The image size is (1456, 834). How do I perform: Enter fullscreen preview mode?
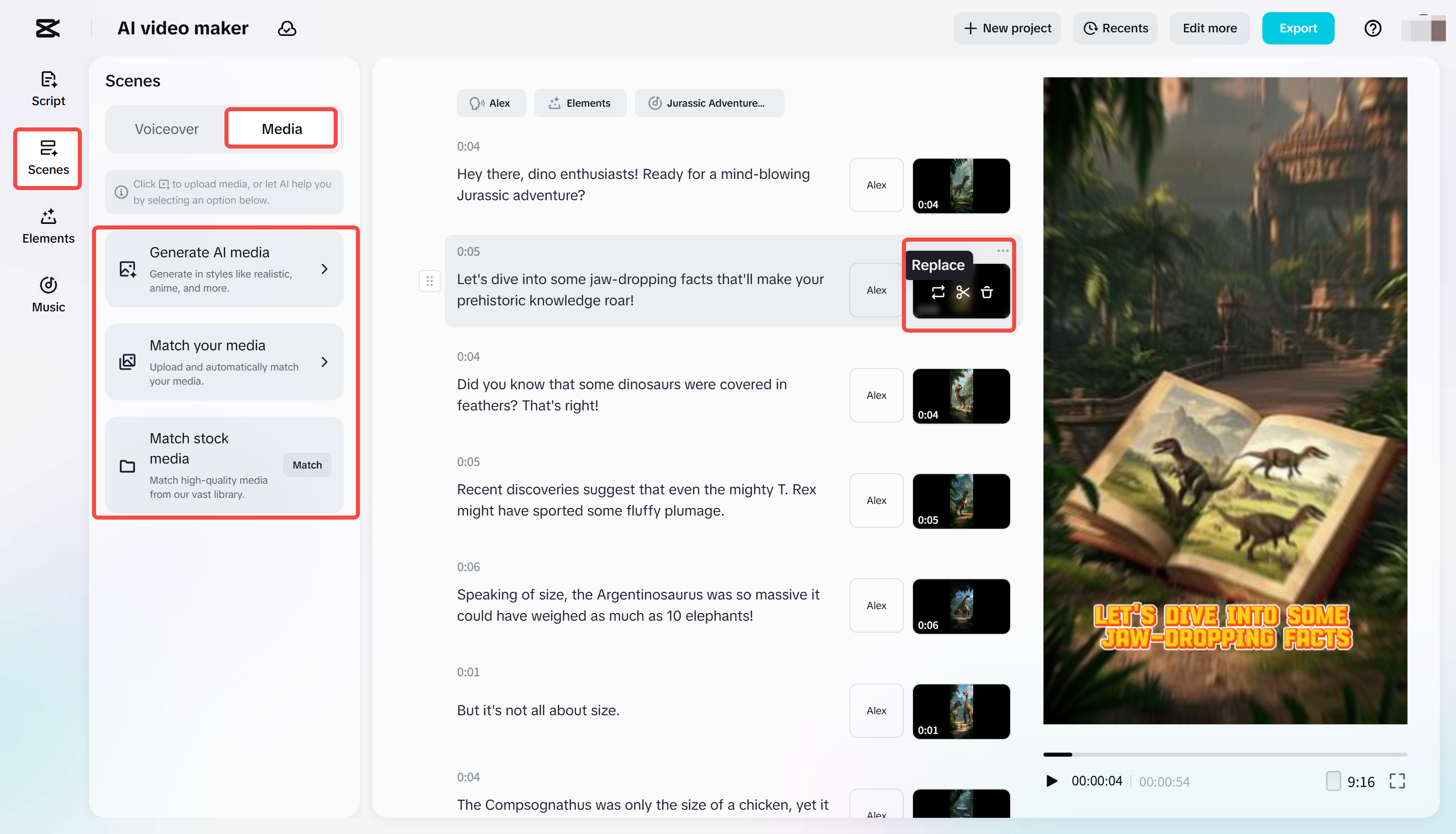[1396, 781]
